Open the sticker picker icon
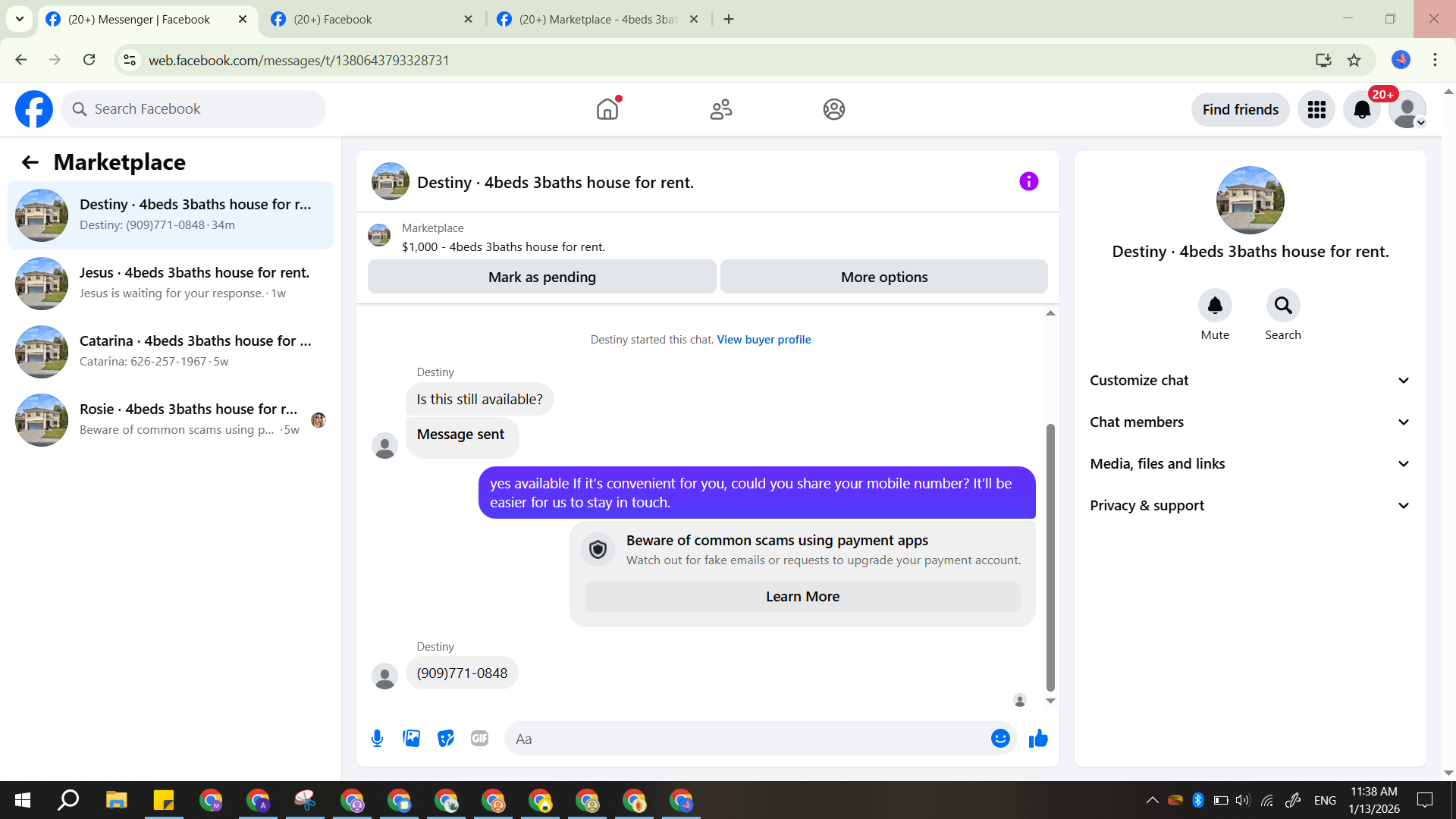The width and height of the screenshot is (1456, 819). click(x=446, y=738)
